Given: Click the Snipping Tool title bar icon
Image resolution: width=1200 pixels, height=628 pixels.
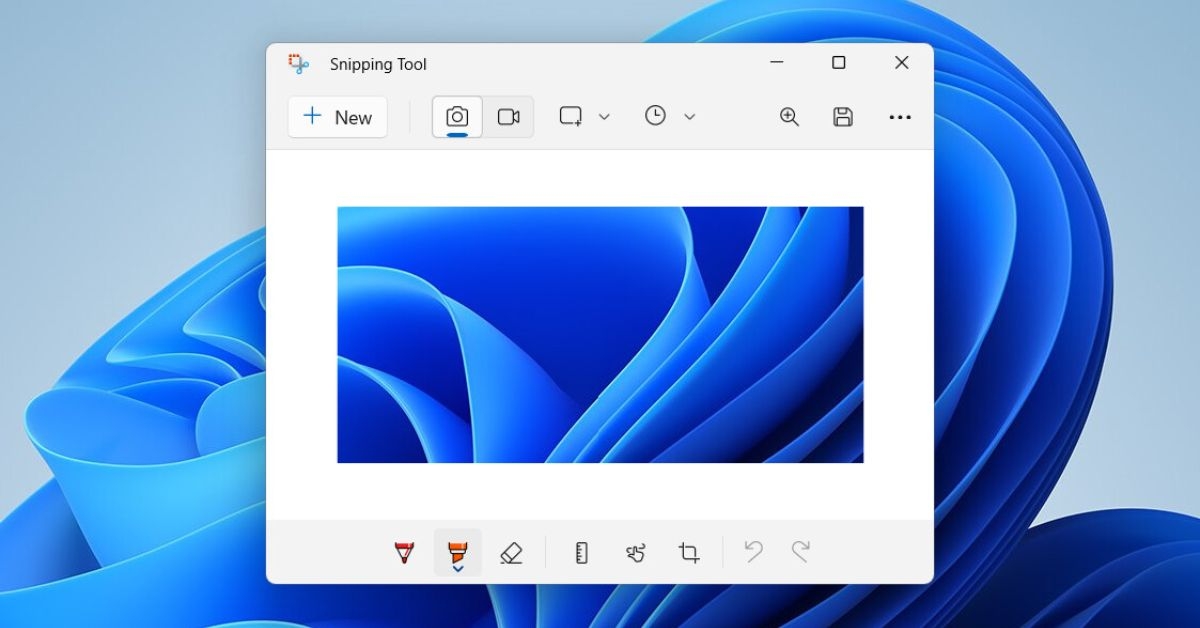Looking at the screenshot, I should coord(298,64).
